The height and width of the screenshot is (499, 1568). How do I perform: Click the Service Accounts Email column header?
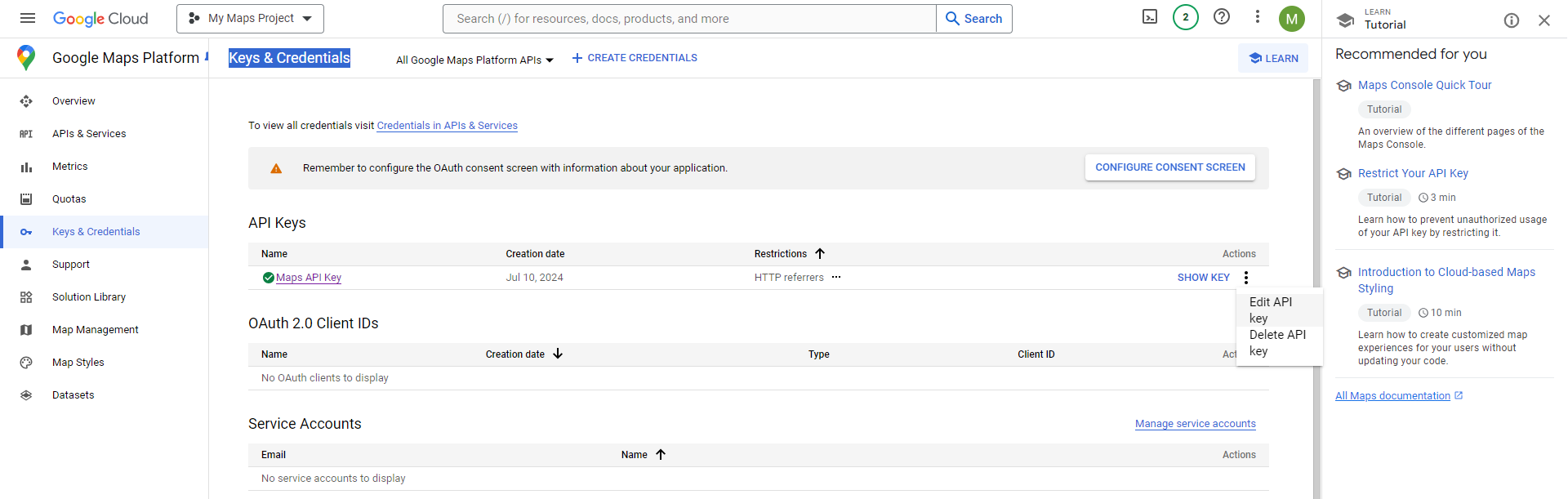(x=274, y=455)
